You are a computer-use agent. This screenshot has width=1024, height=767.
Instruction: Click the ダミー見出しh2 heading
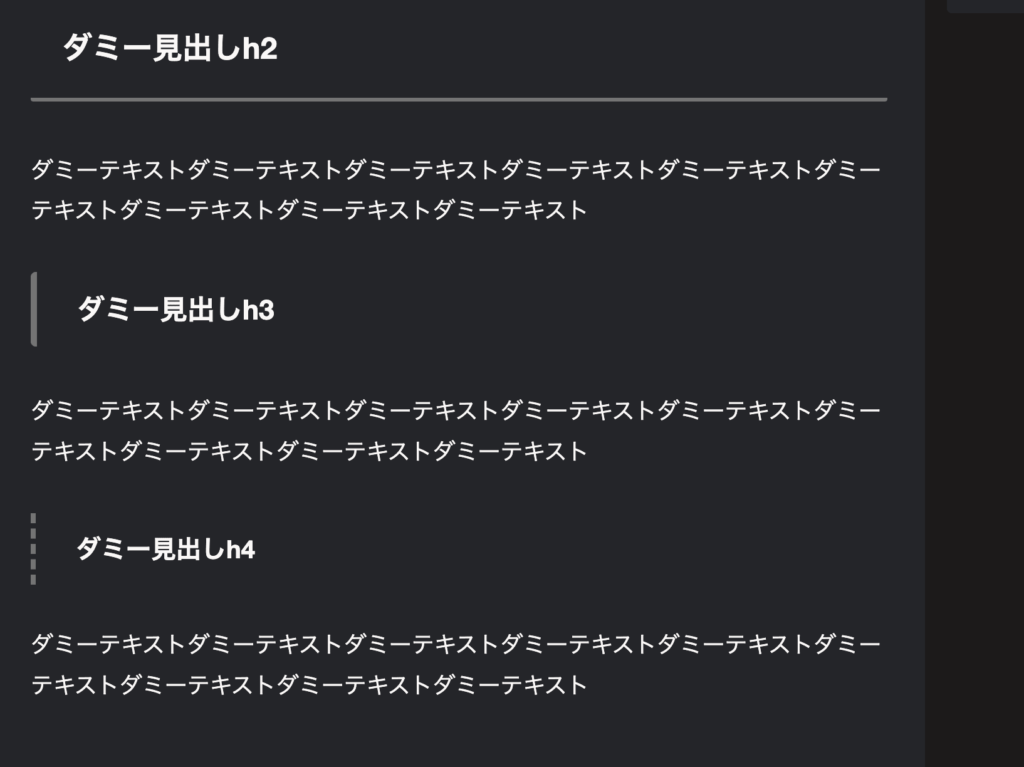170,48
